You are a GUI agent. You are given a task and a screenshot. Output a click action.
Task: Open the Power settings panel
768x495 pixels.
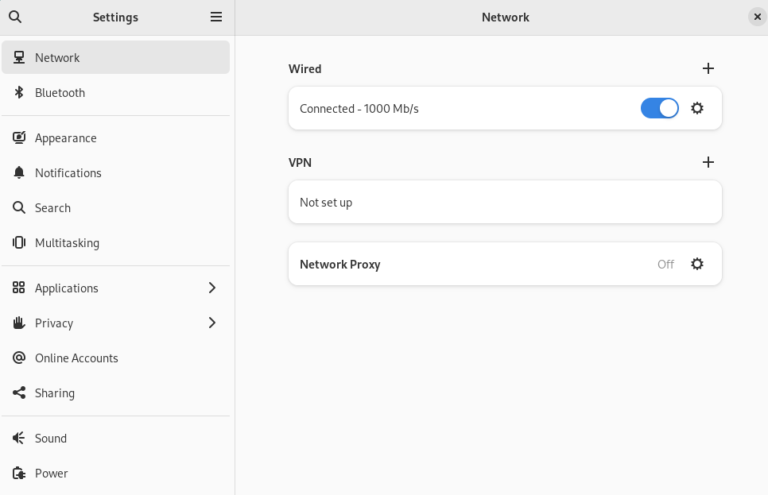pos(51,473)
